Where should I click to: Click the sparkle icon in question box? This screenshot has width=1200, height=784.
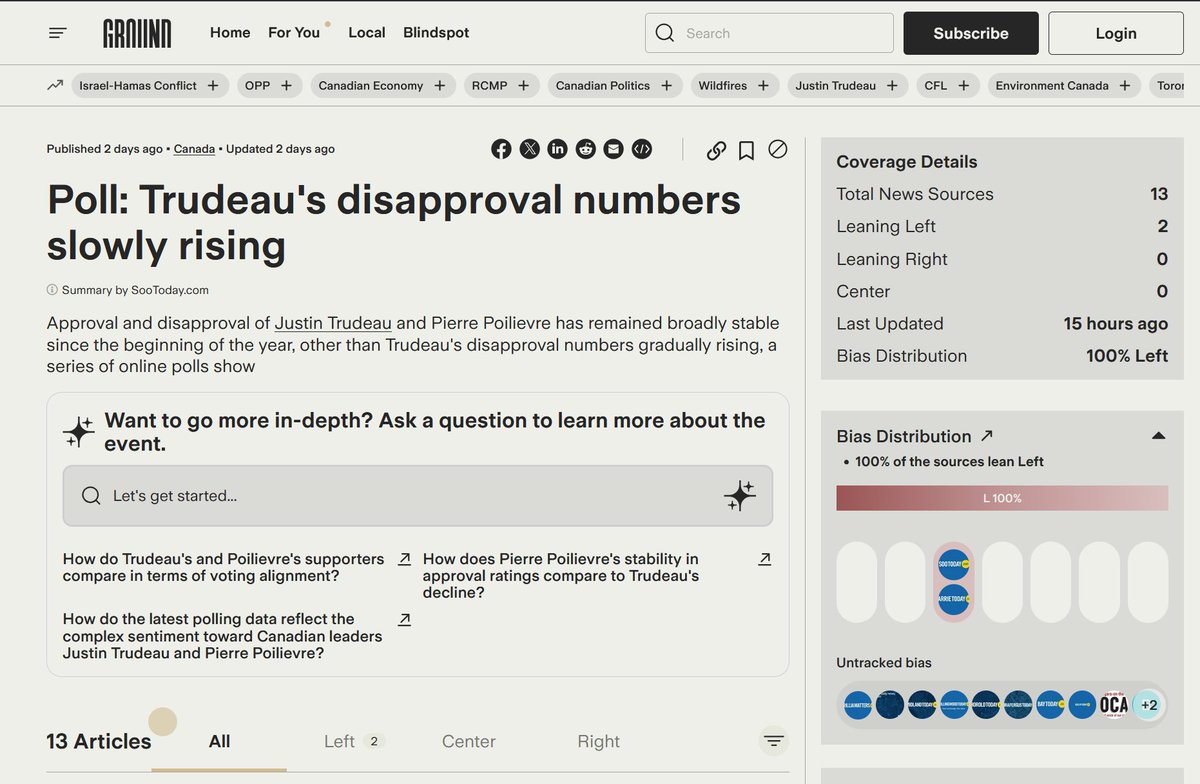click(740, 496)
